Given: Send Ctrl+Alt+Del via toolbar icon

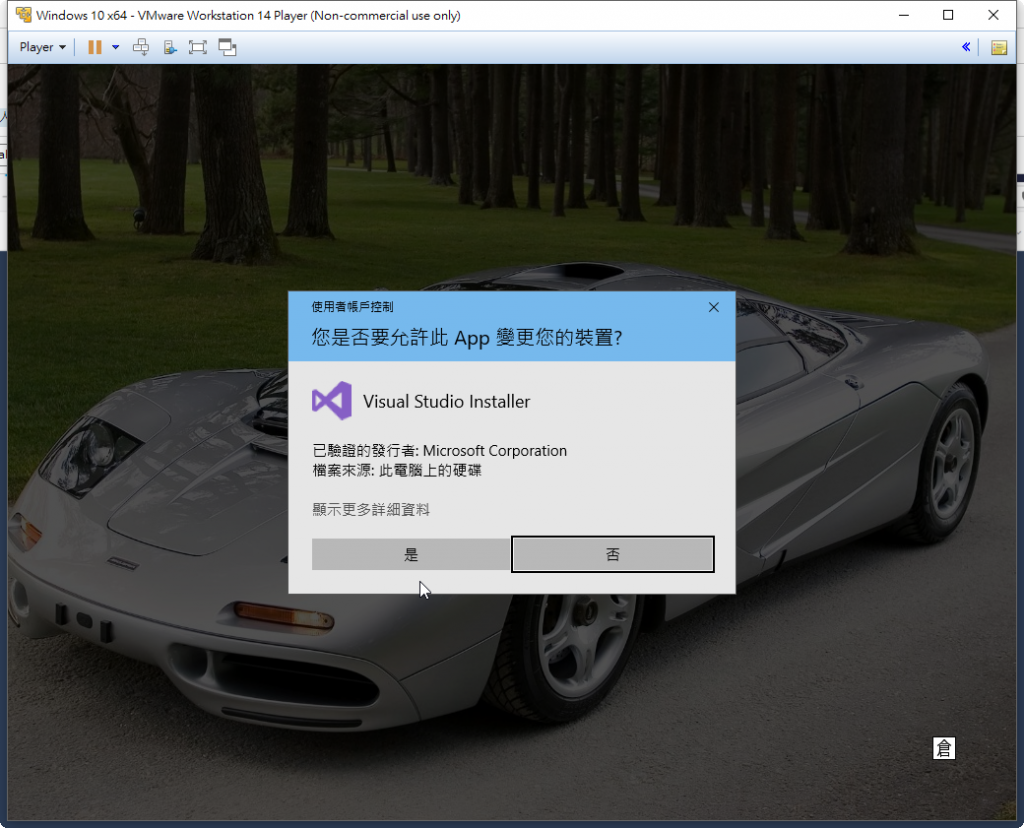Looking at the screenshot, I should pyautogui.click(x=140, y=47).
